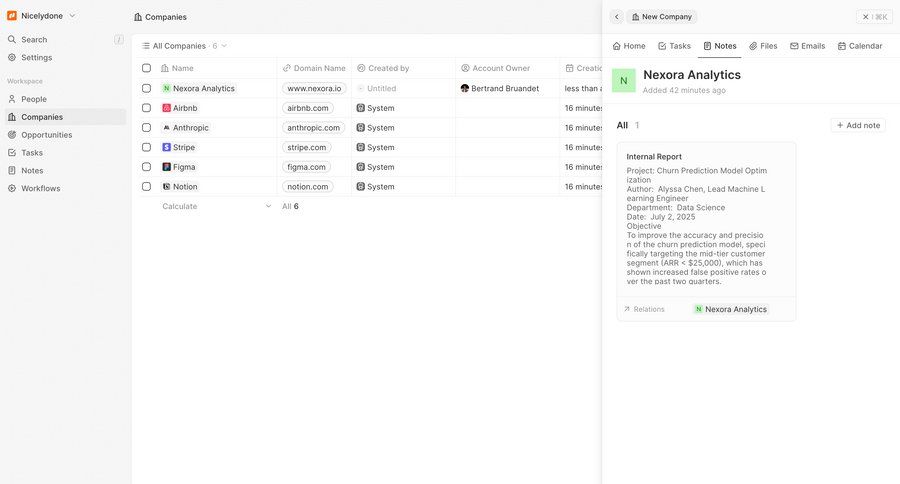Click the Add note button
The height and width of the screenshot is (484, 900).
pos(858,125)
